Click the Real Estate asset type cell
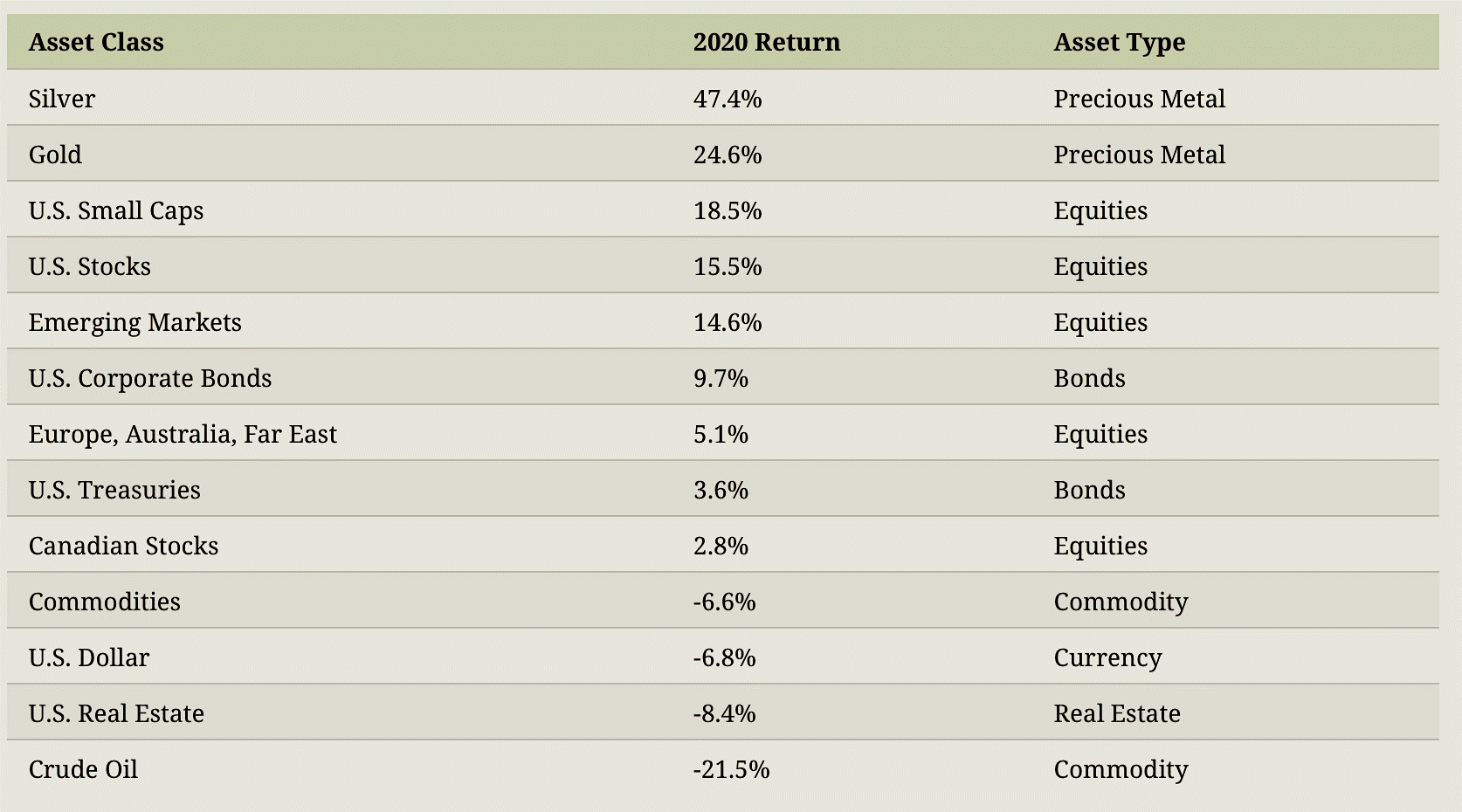1462x812 pixels. coord(1116,713)
